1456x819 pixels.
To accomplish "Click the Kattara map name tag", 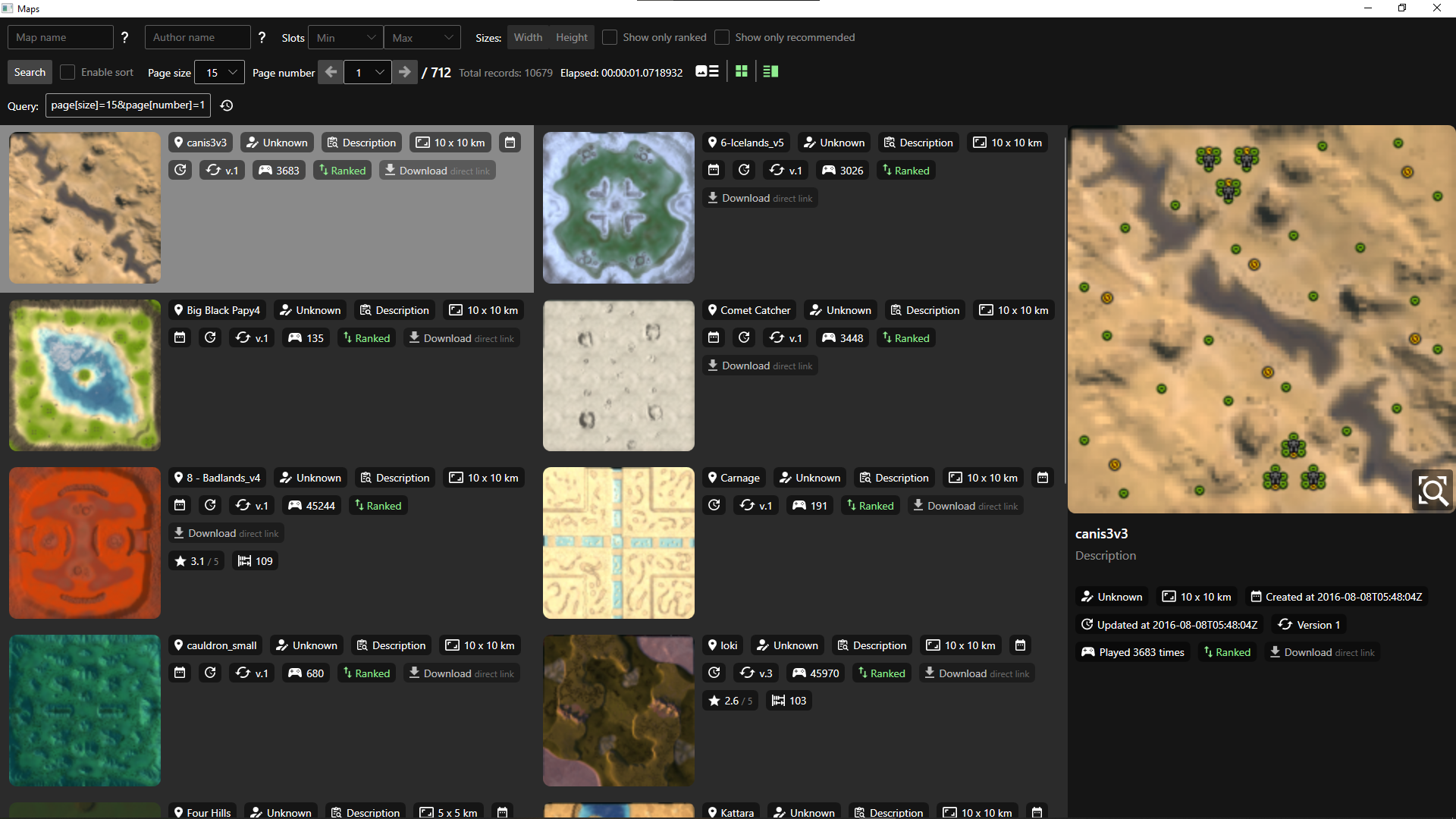I will pyautogui.click(x=731, y=811).
